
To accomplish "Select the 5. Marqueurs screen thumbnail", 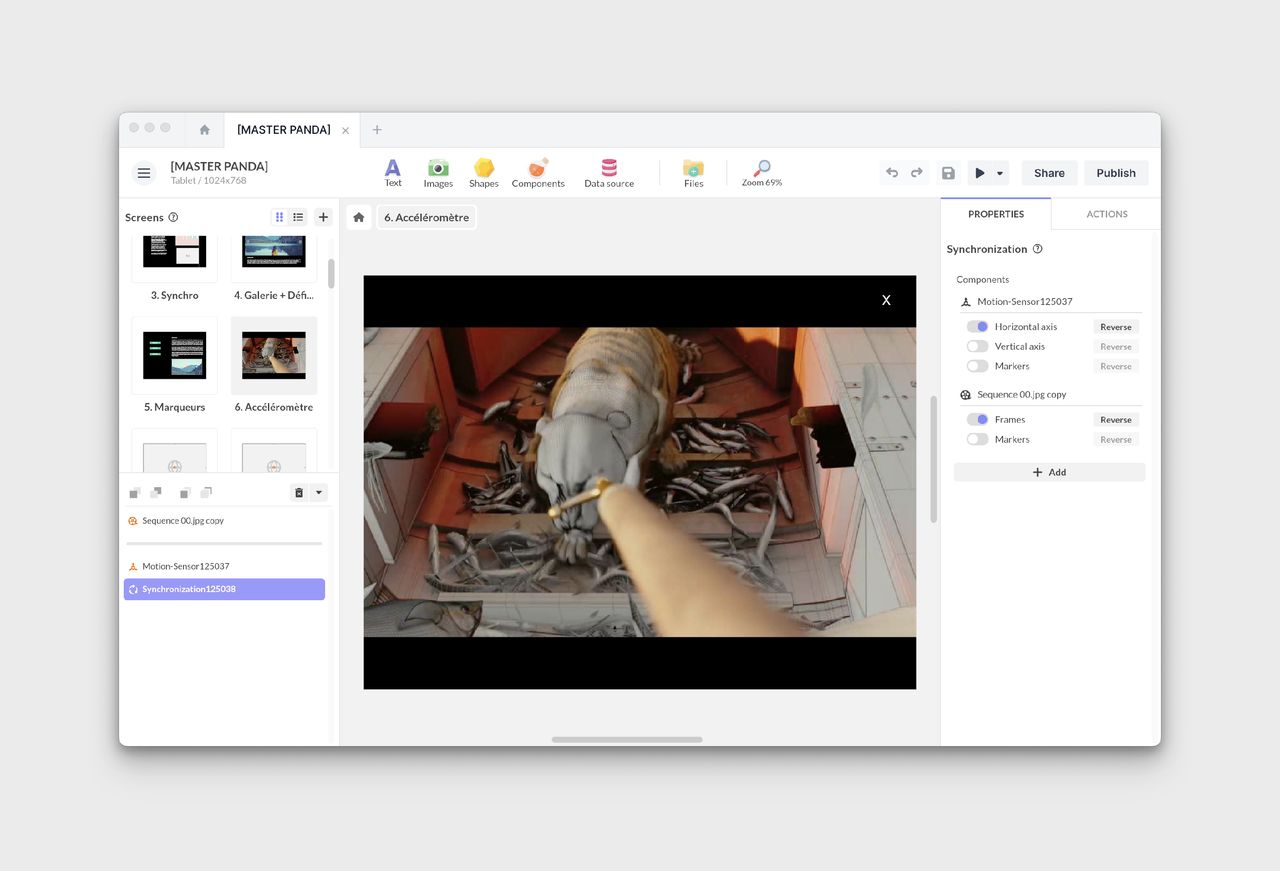I will (174, 356).
